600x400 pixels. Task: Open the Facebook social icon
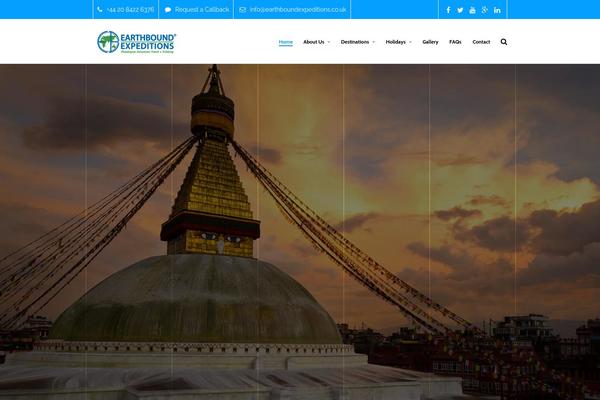click(448, 10)
